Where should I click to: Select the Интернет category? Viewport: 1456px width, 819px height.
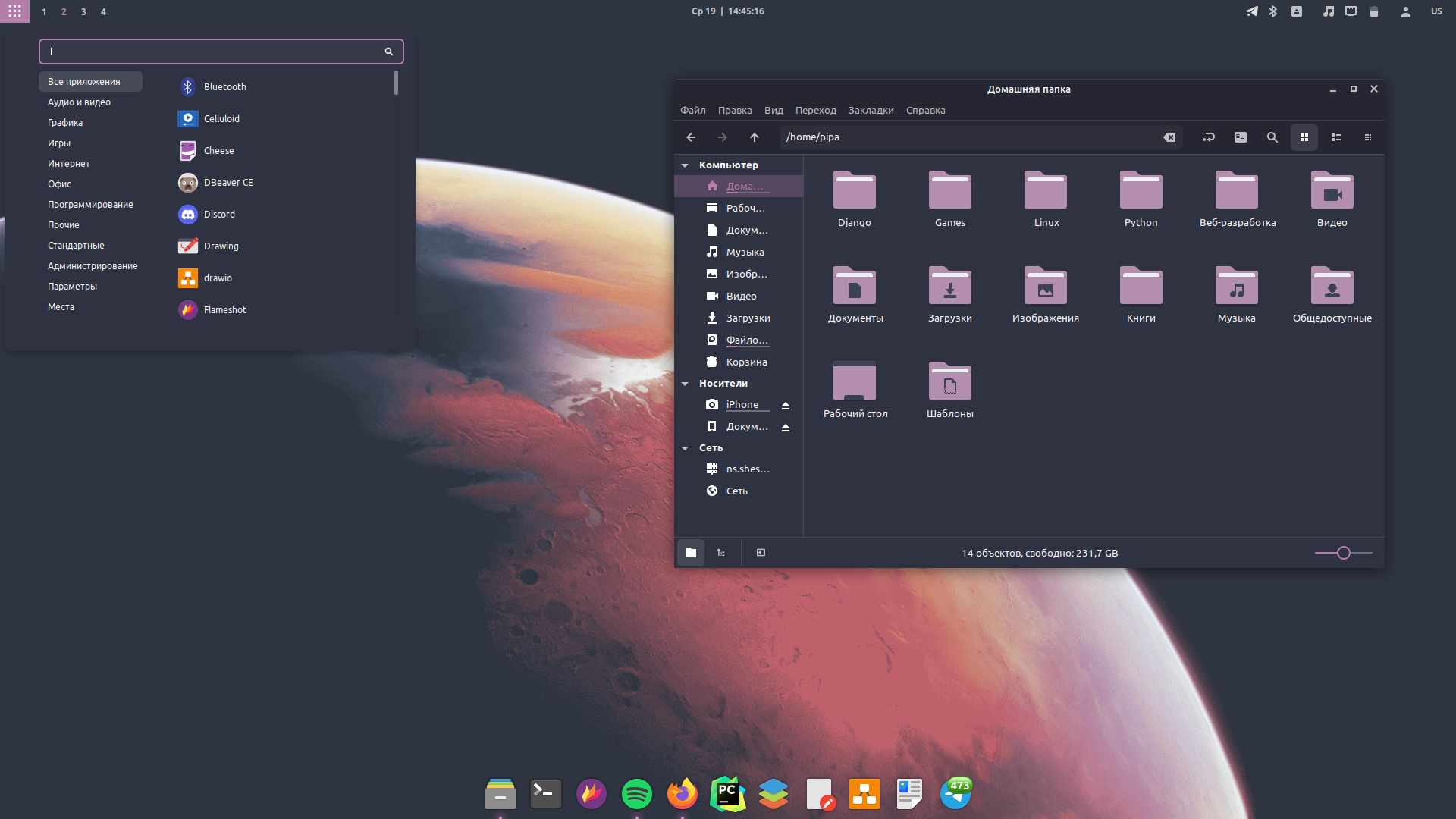tap(90, 164)
